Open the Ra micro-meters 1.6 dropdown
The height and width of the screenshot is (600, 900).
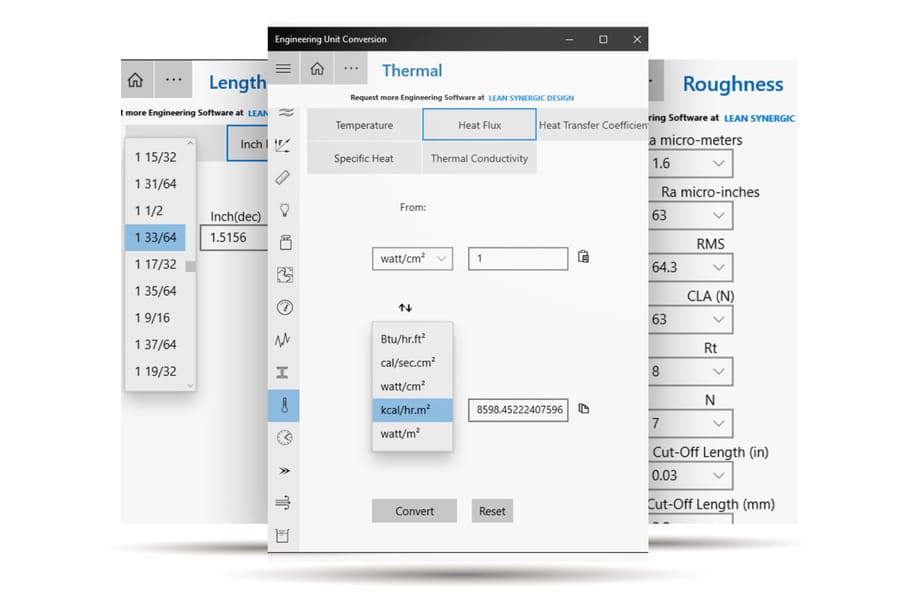pyautogui.click(x=690, y=164)
